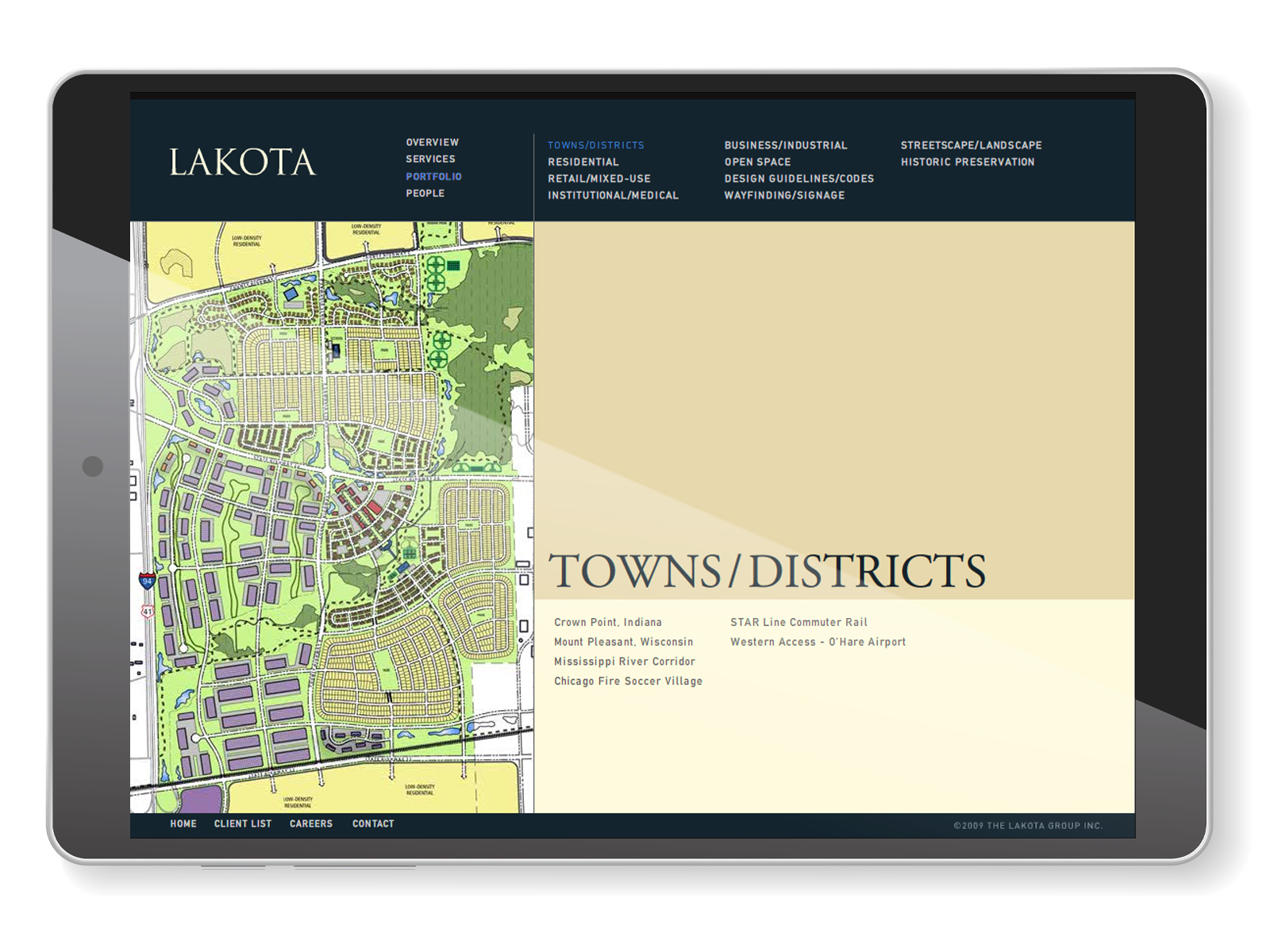The height and width of the screenshot is (952, 1270).
Task: Open Wayfinding/Signage category
Action: [784, 195]
